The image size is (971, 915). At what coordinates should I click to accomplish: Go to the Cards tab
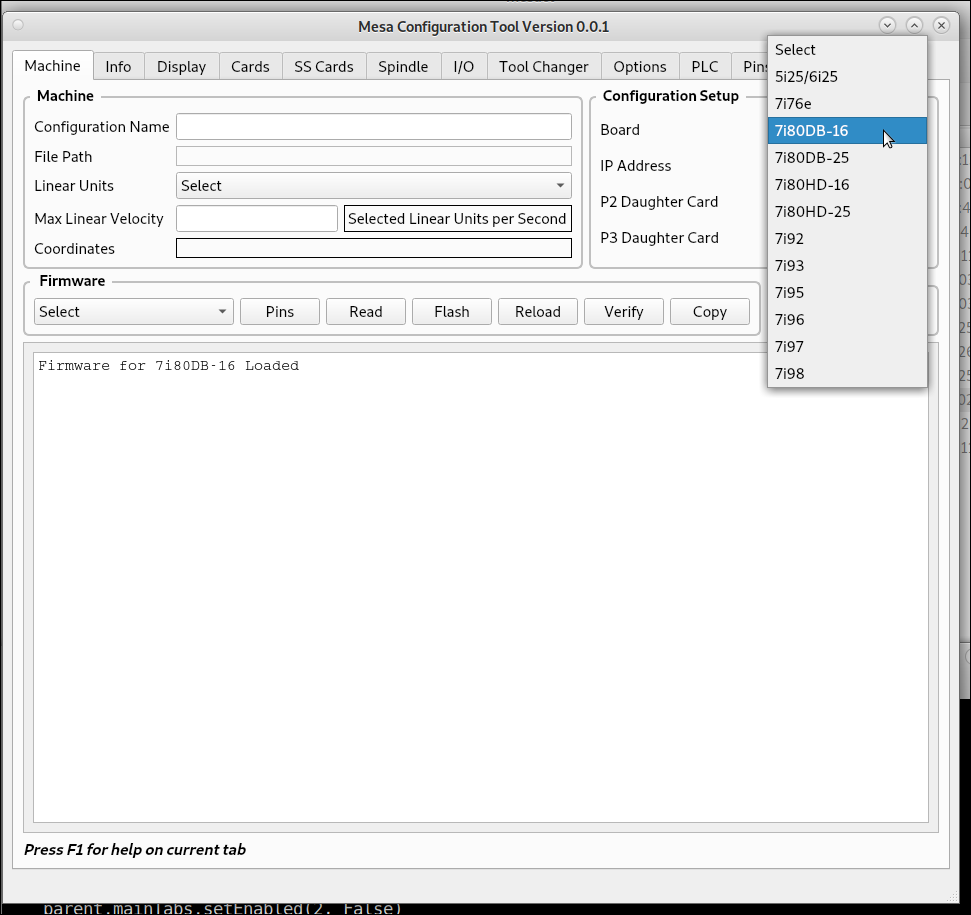tap(250, 66)
